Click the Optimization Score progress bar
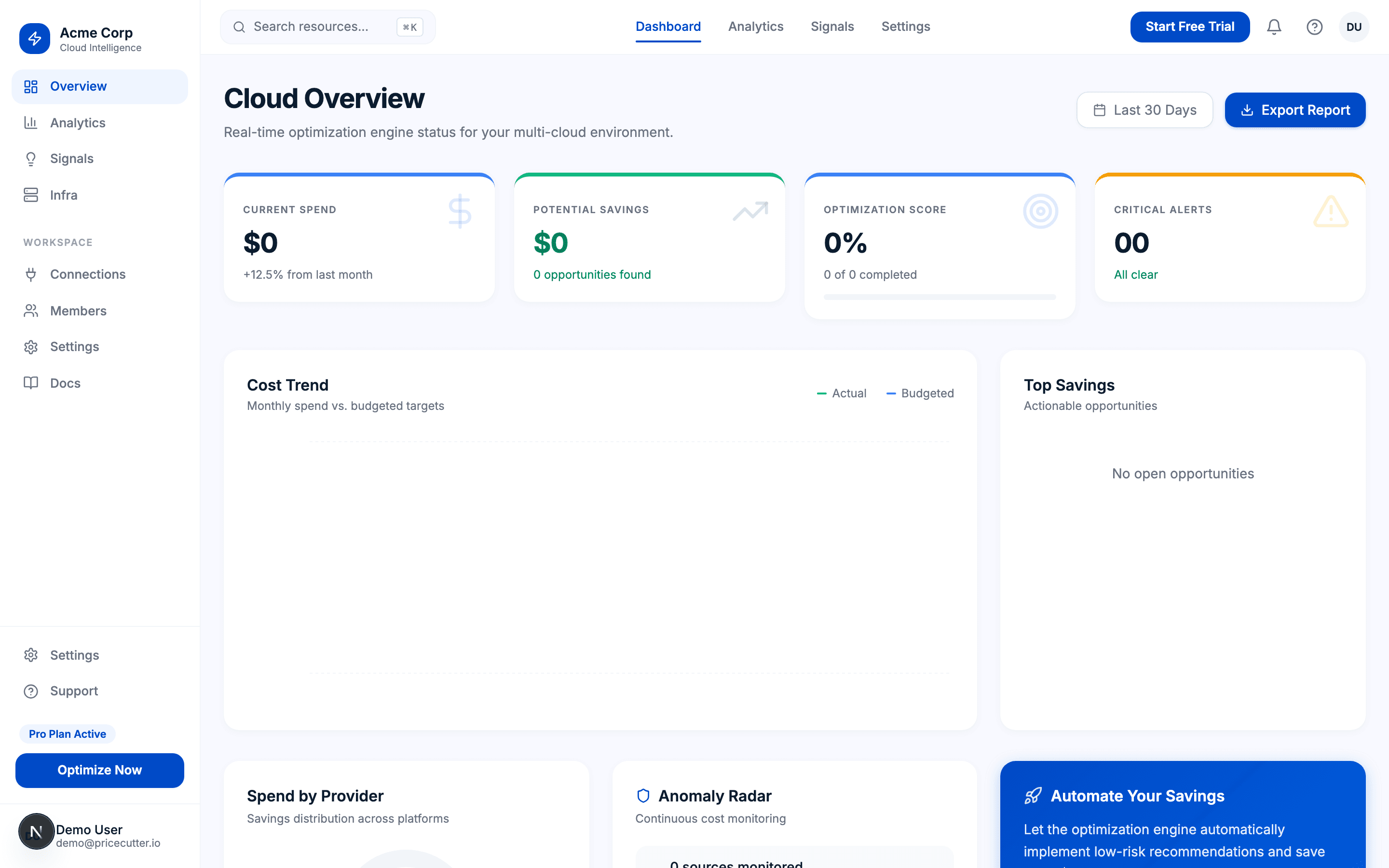The image size is (1389, 868). pos(940,297)
